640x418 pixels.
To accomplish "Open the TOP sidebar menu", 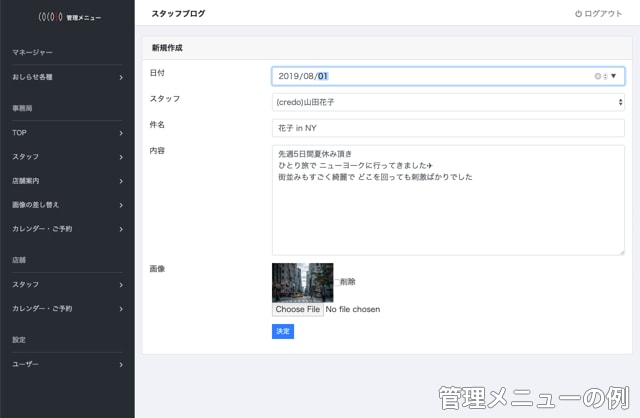I will (x=67, y=133).
